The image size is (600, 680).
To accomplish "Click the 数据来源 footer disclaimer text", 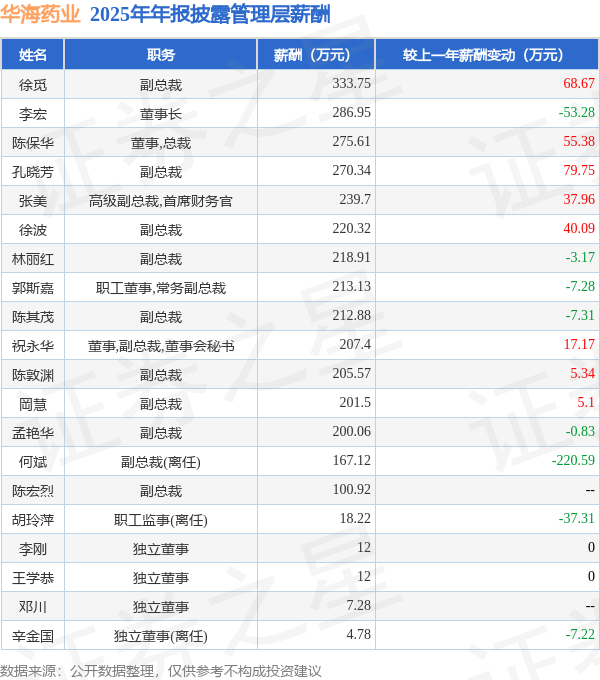I will pyautogui.click(x=161, y=671).
